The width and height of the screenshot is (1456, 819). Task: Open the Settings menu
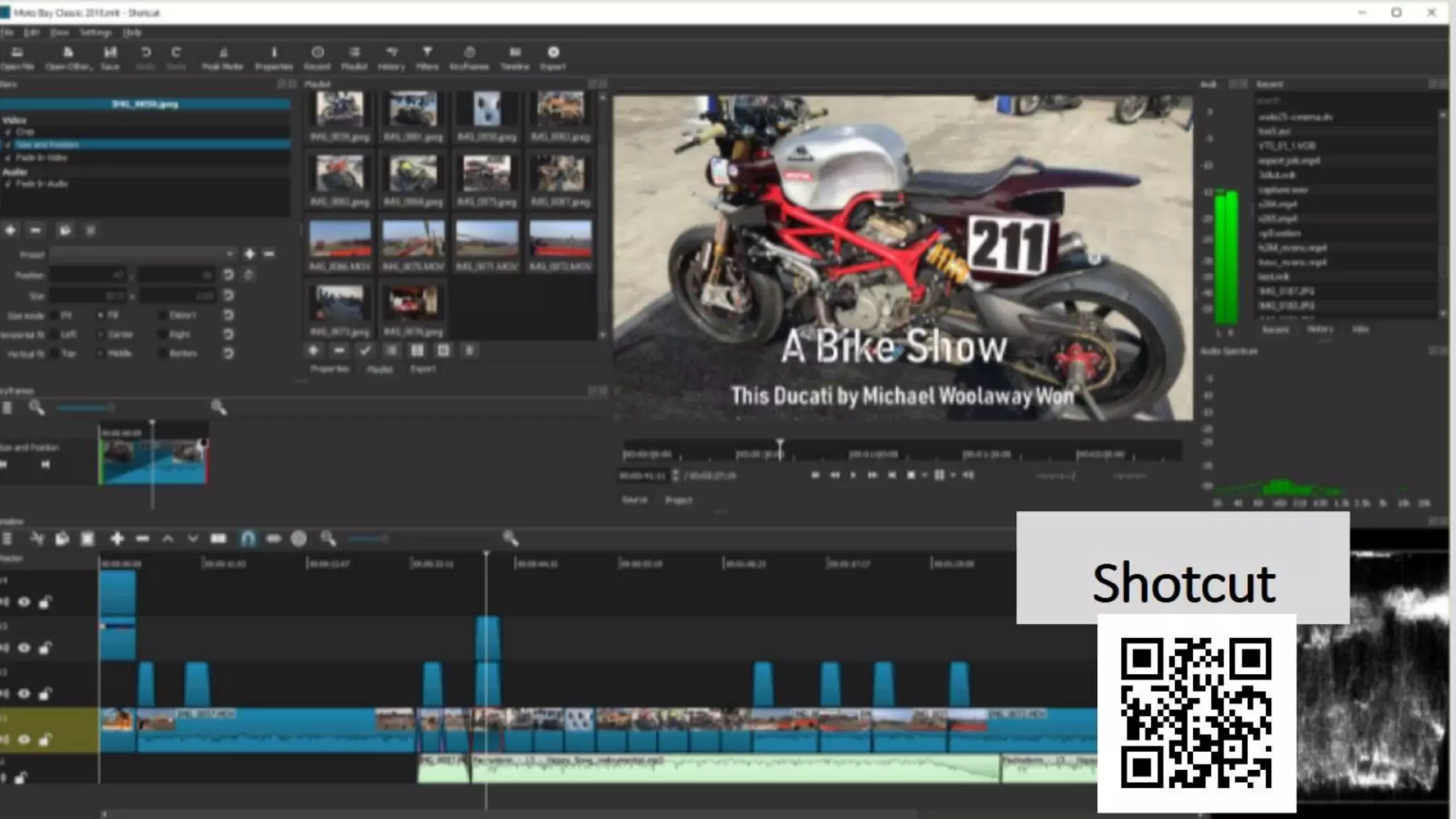point(95,33)
